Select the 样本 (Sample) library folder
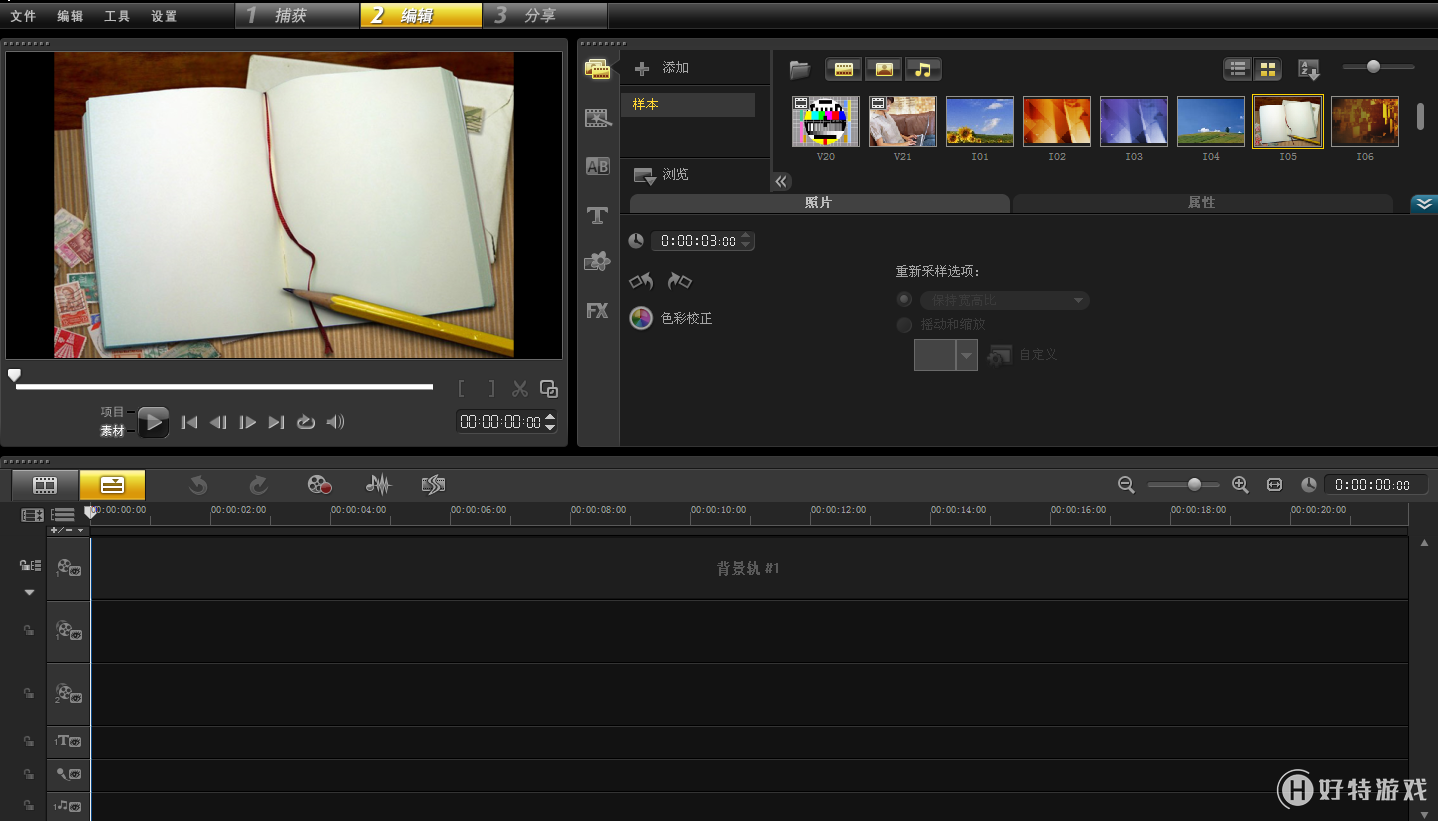The width and height of the screenshot is (1438, 821). (x=687, y=105)
